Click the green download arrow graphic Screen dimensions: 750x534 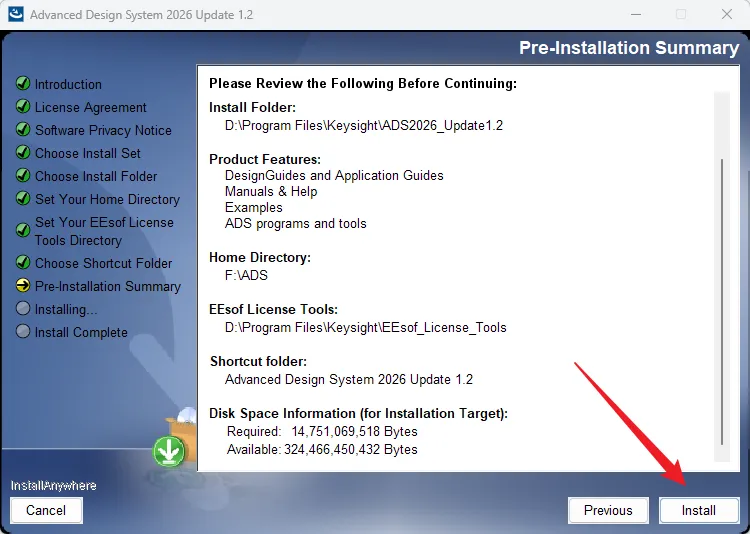point(169,452)
